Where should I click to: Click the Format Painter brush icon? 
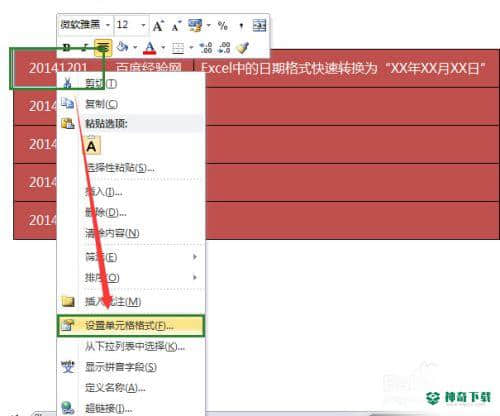pos(243,48)
